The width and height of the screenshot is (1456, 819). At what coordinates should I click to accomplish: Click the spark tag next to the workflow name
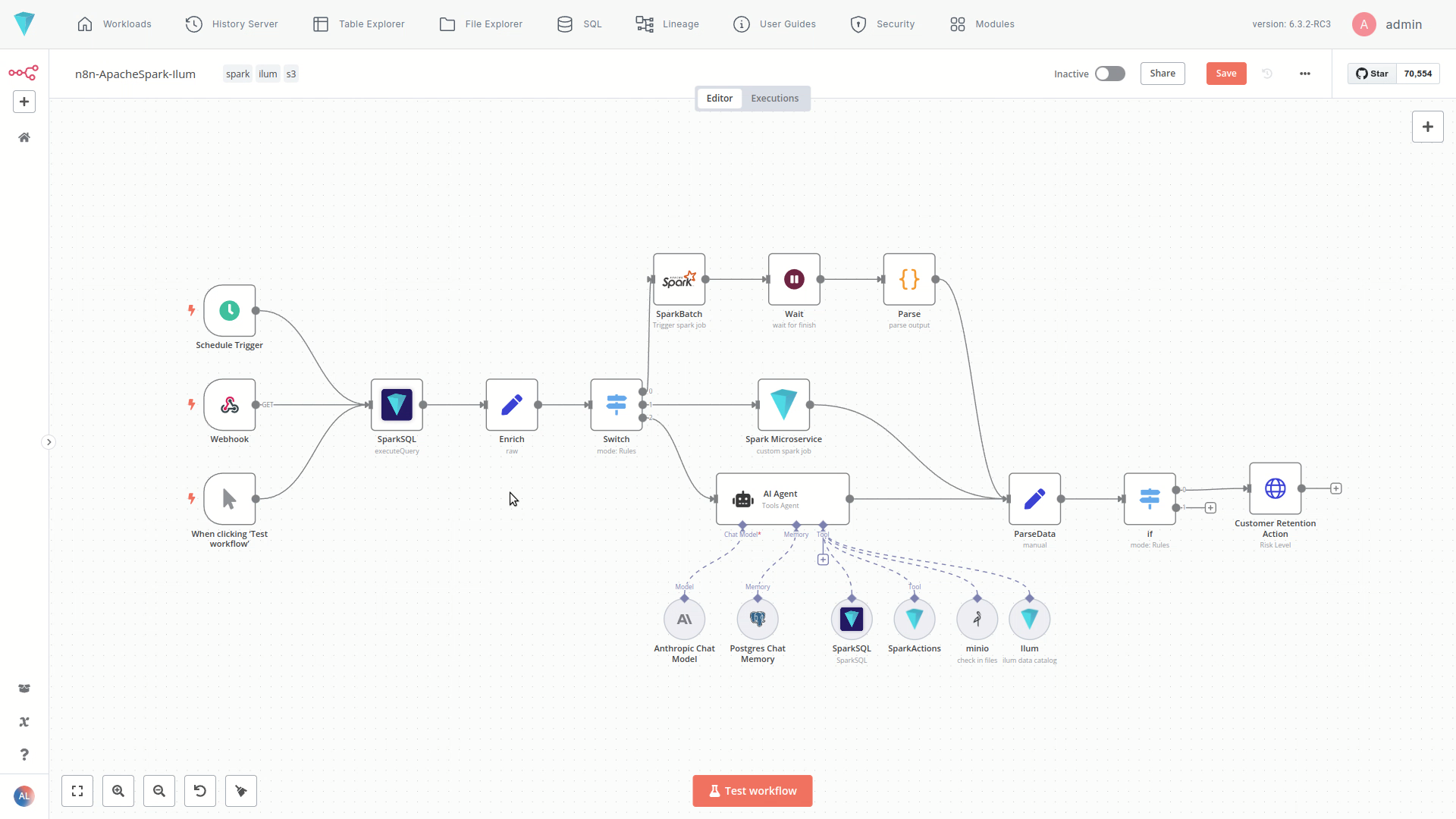[x=237, y=74]
